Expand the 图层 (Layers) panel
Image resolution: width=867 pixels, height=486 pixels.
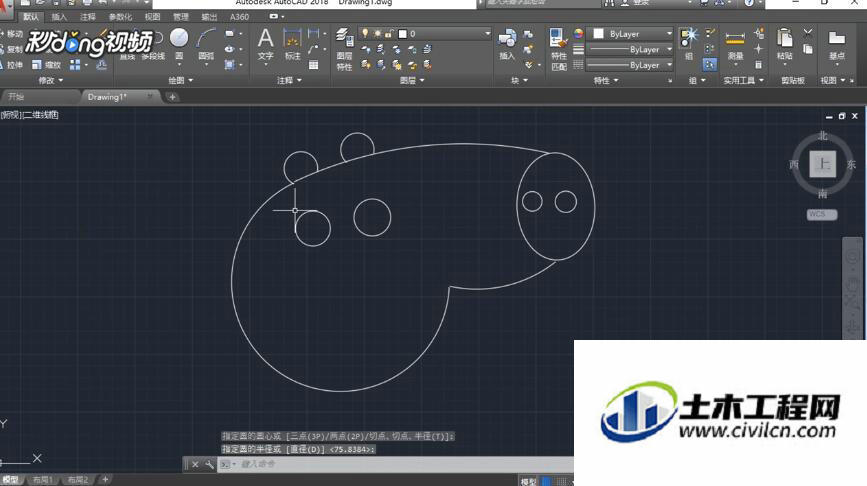tap(412, 80)
